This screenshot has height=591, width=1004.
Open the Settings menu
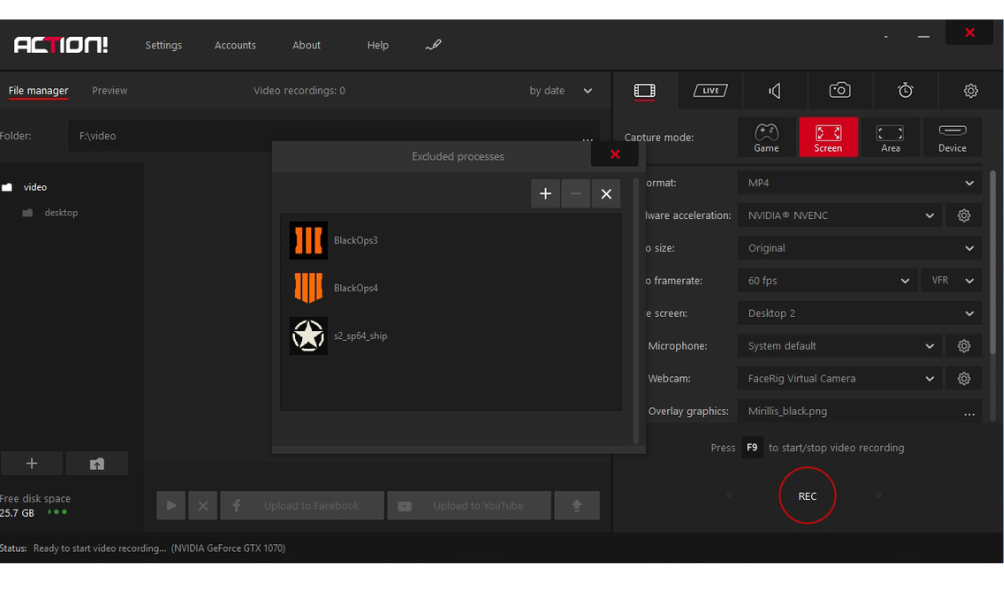tap(163, 45)
